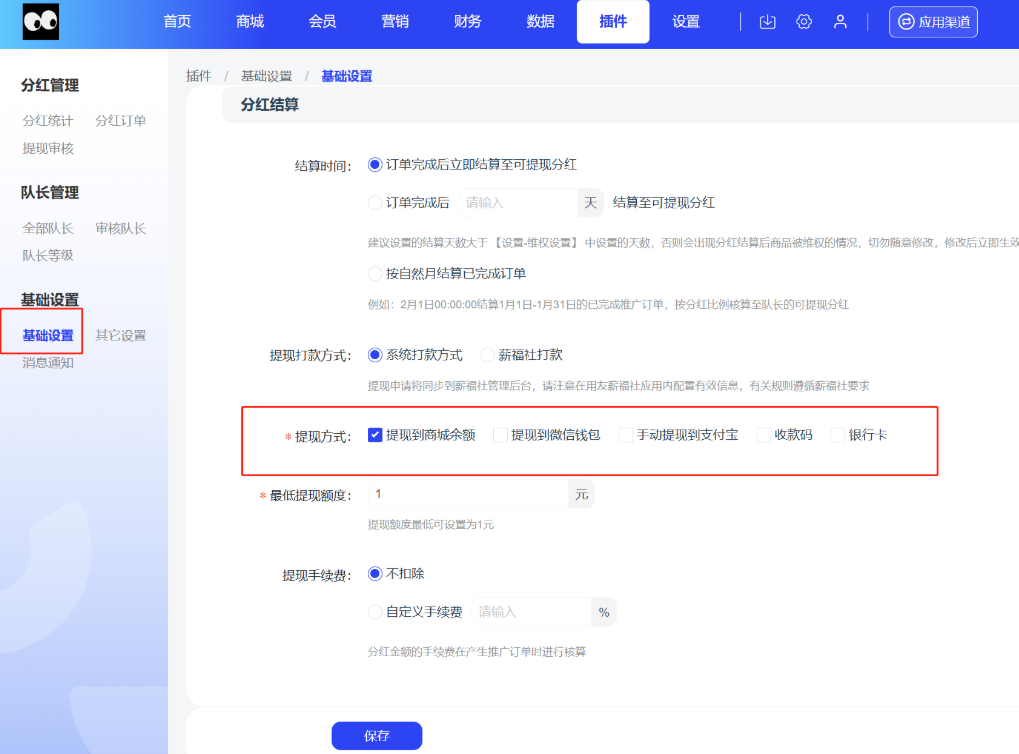Screen dimensions: 1019x754
Task: Click 基础设置 breadcrumb middle link
Action: (266, 76)
